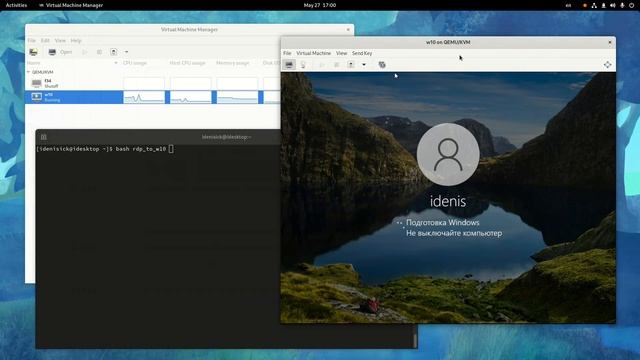Image resolution: width=640 pixels, height=360 pixels.
Task: Click w10 memory usage graph
Action: click(237, 97)
